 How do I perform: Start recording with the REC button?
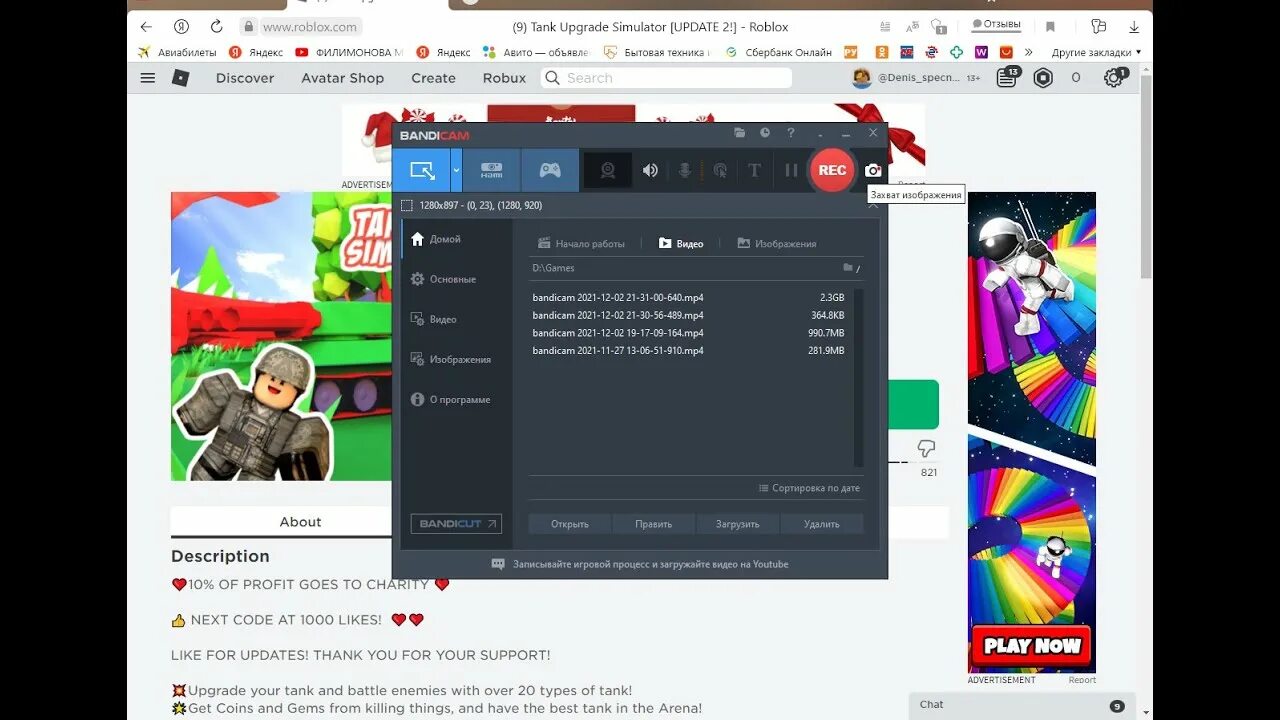[x=832, y=170]
